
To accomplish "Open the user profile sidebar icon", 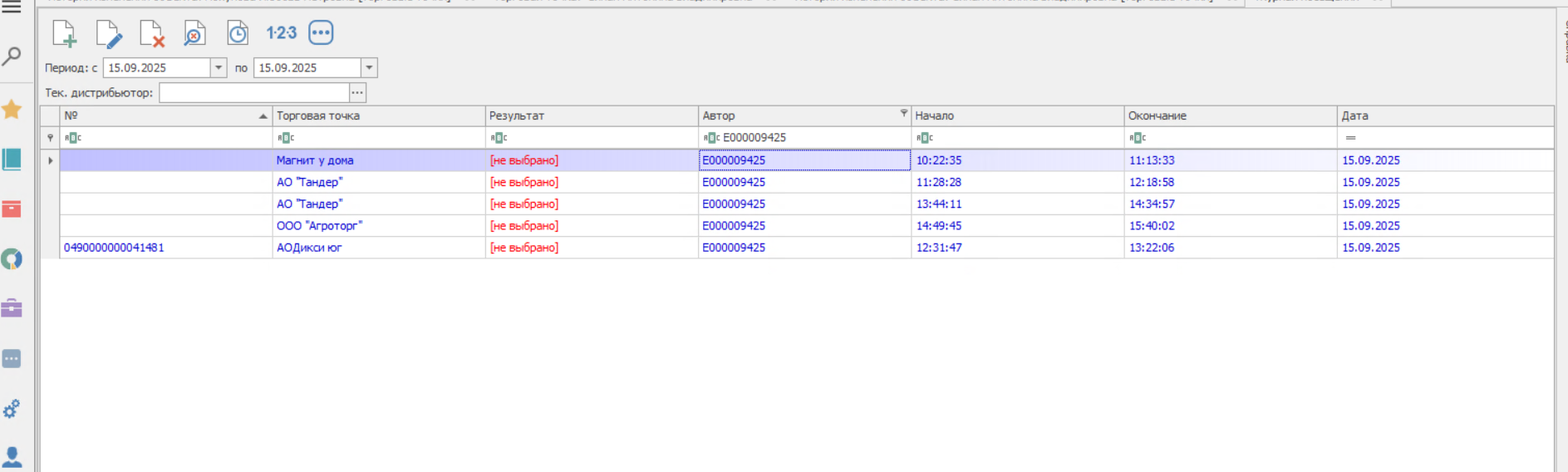I will click(12, 457).
